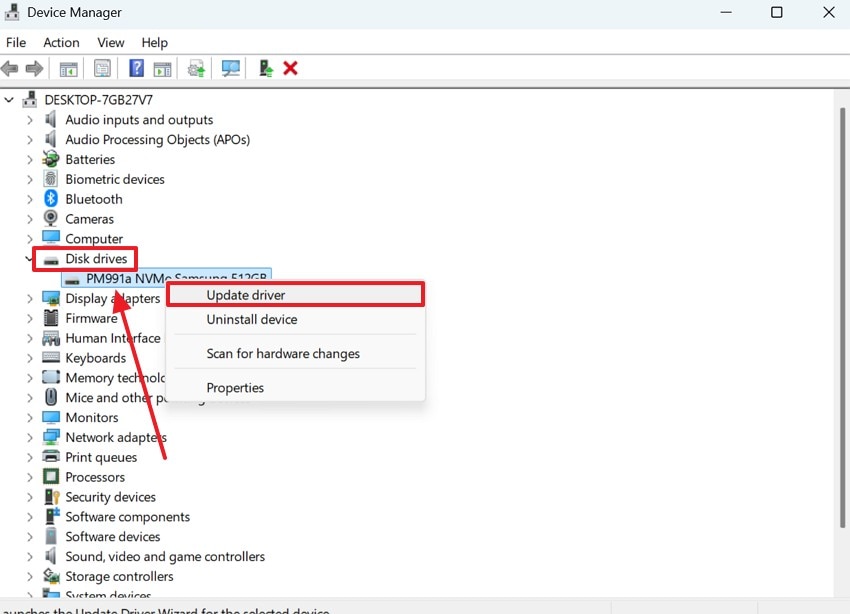Click the Network adapters icon
The width and height of the screenshot is (850, 614).
click(51, 437)
